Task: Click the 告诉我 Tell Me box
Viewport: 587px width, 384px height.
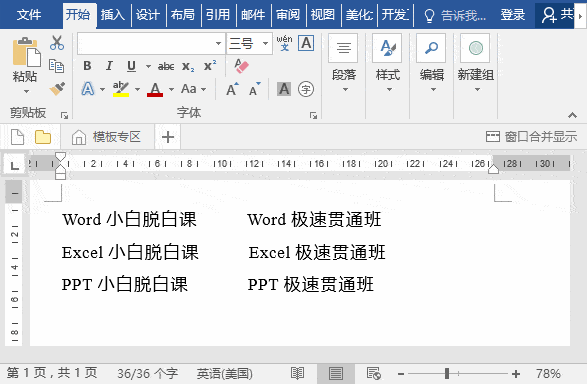Action: [x=454, y=15]
